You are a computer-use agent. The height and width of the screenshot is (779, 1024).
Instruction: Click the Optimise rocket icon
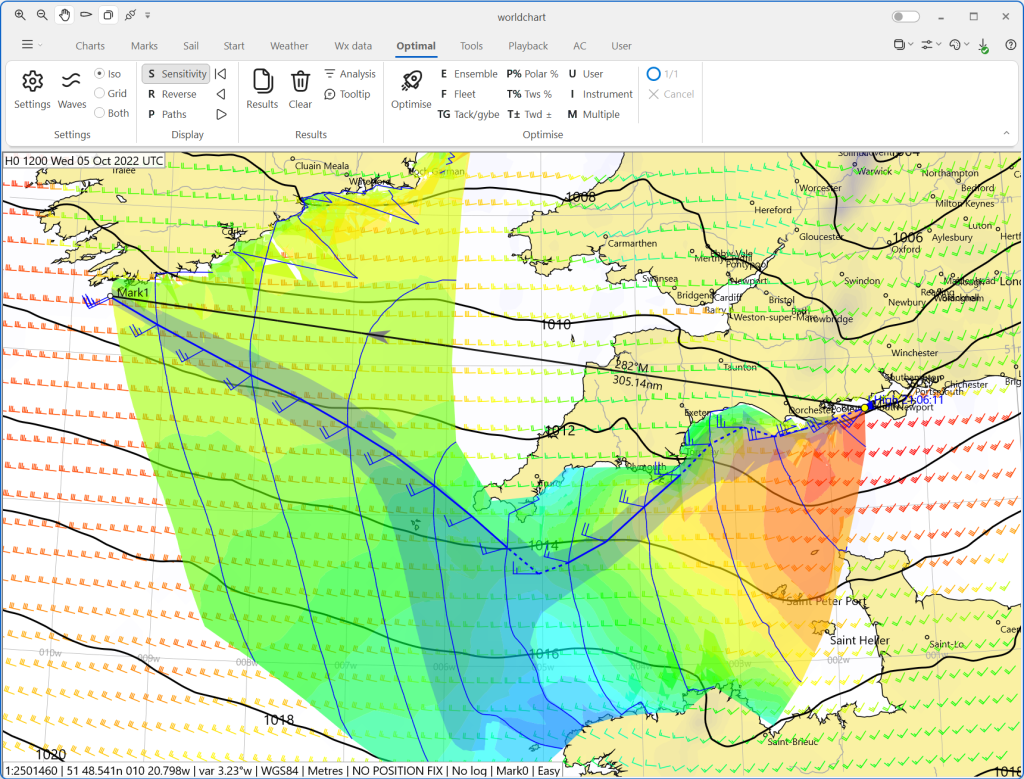click(x=410, y=82)
